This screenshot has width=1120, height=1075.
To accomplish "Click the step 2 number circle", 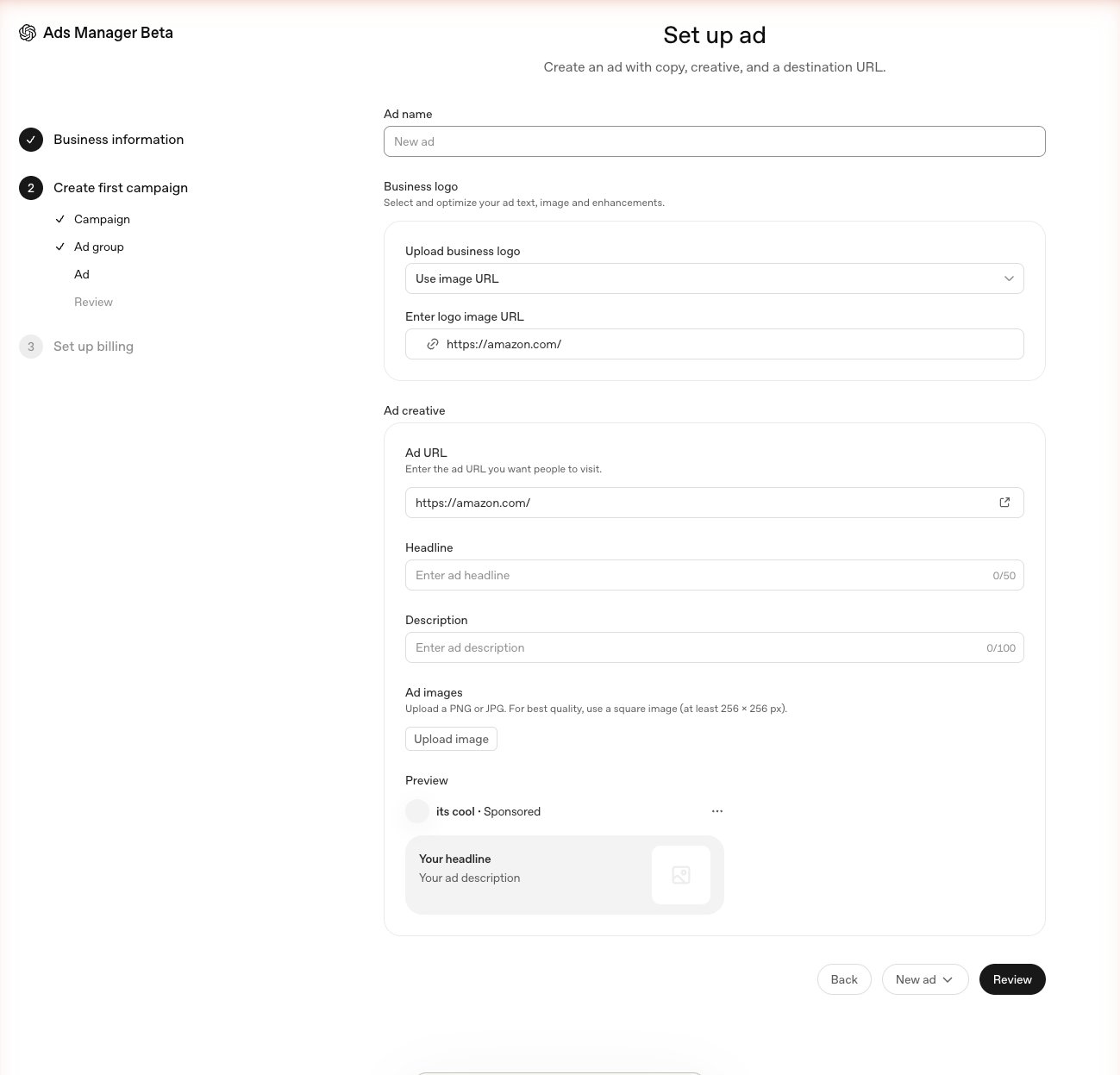I will (31, 188).
